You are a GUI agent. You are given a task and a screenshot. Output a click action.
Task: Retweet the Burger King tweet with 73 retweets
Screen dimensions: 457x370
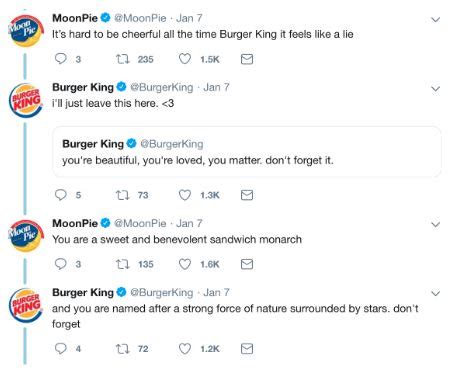pyautogui.click(x=122, y=195)
